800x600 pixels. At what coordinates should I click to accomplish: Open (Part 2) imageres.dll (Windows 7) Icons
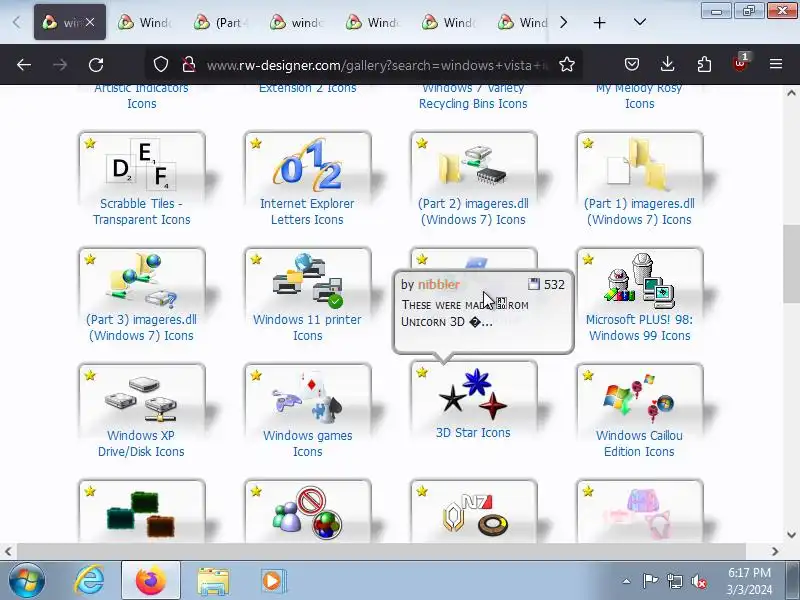(x=473, y=212)
